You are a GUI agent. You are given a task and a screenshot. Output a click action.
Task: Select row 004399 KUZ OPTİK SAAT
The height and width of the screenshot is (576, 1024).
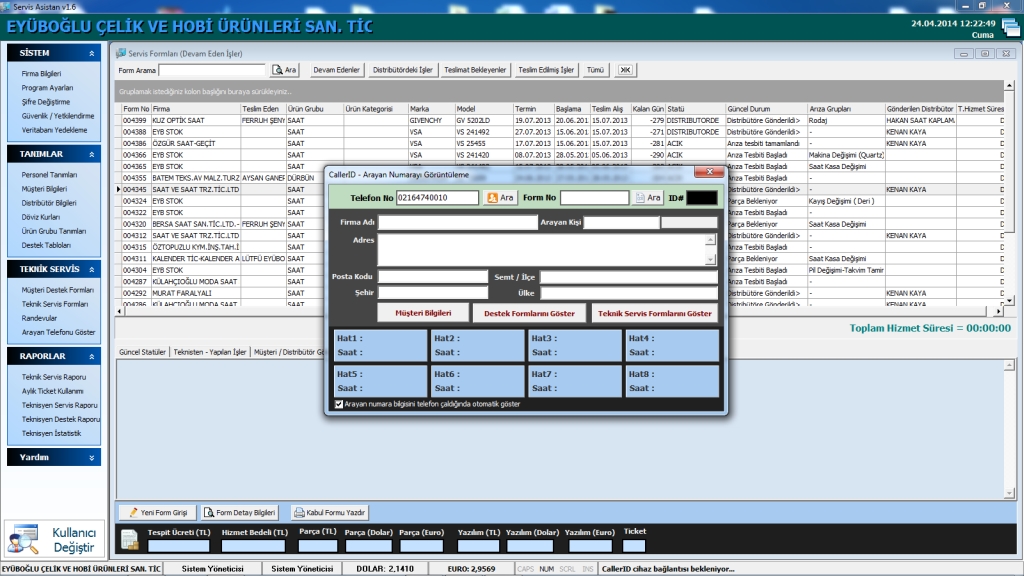562,121
